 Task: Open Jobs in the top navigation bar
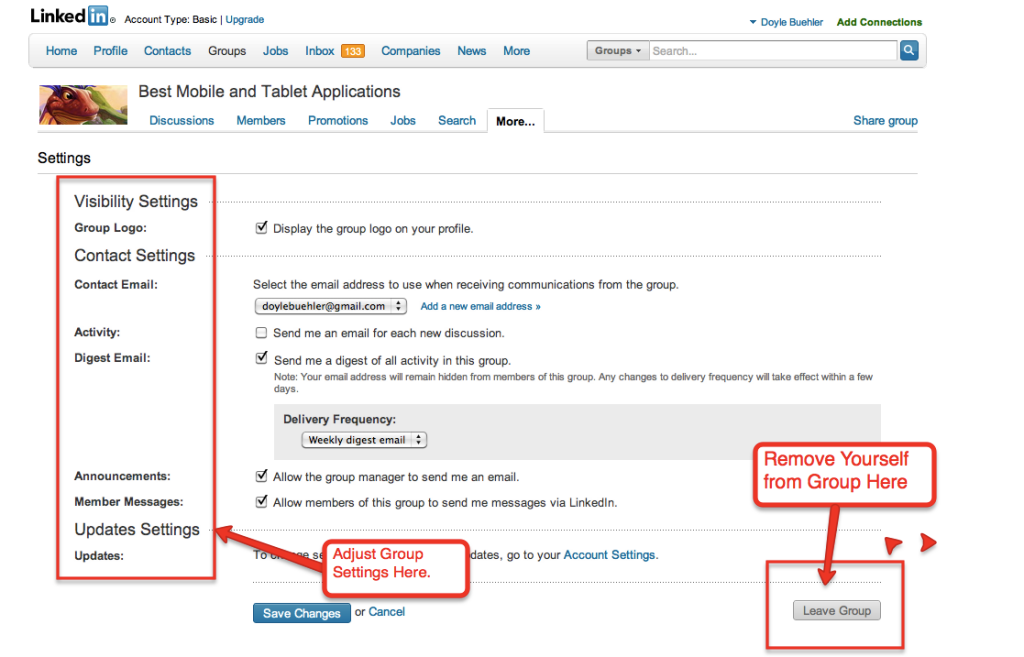[x=276, y=51]
